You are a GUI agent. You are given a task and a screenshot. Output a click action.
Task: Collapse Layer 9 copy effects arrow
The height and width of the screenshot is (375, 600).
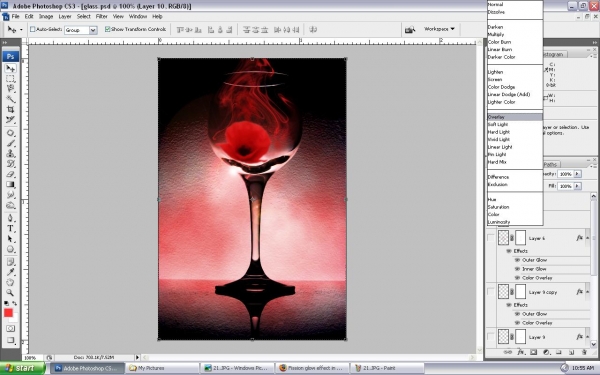click(587, 292)
